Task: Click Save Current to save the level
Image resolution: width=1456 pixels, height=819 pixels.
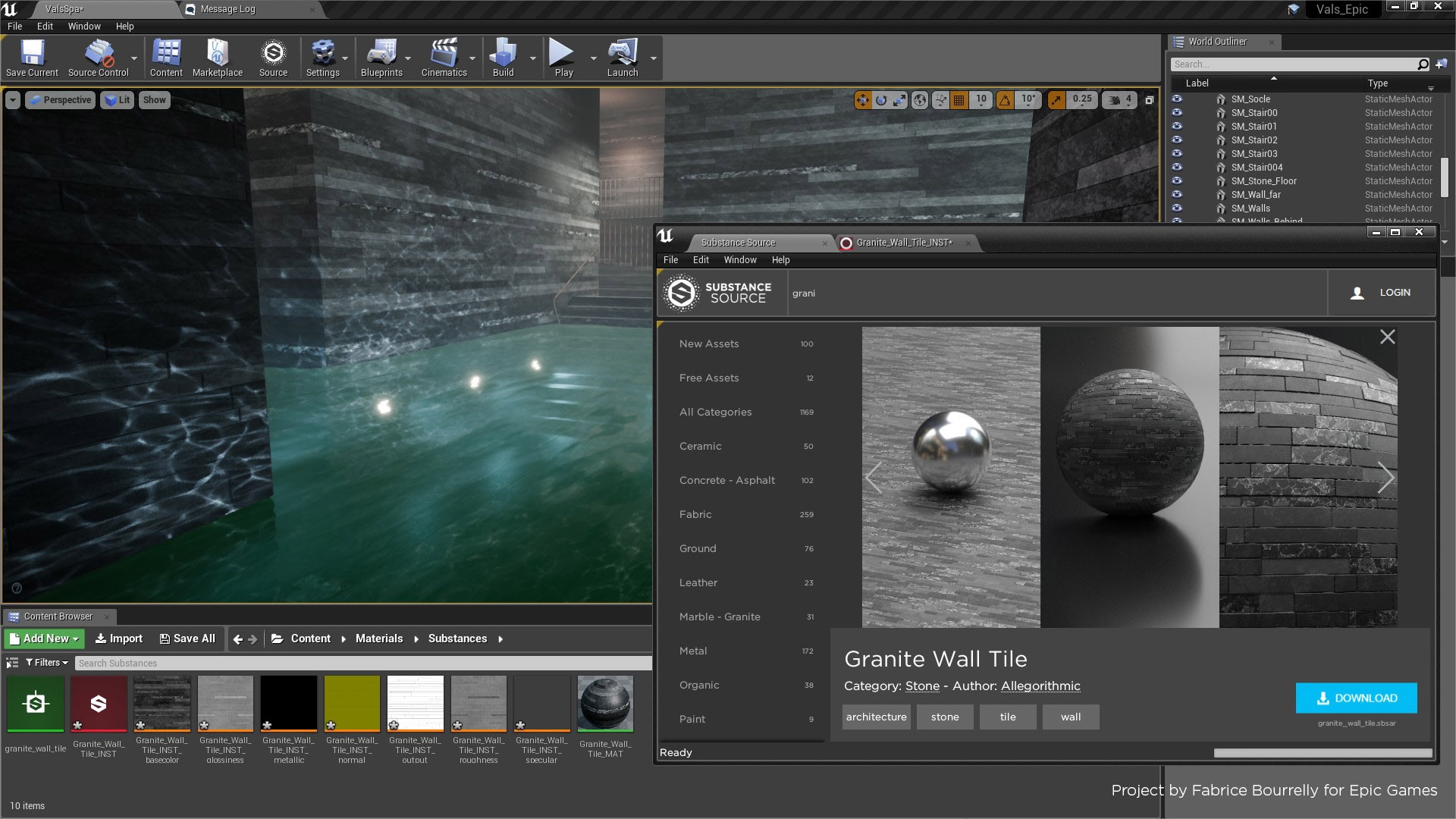Action: (32, 57)
